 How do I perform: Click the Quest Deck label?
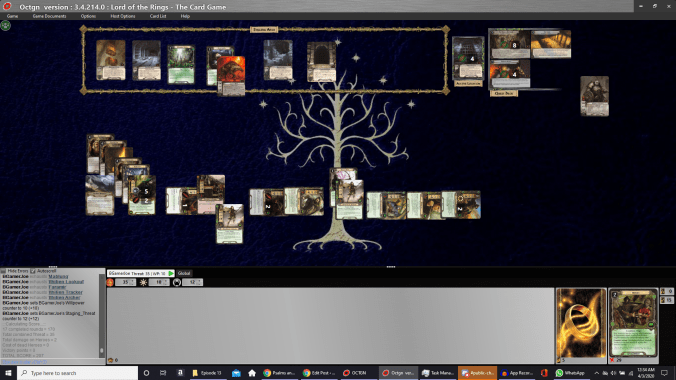click(x=504, y=93)
